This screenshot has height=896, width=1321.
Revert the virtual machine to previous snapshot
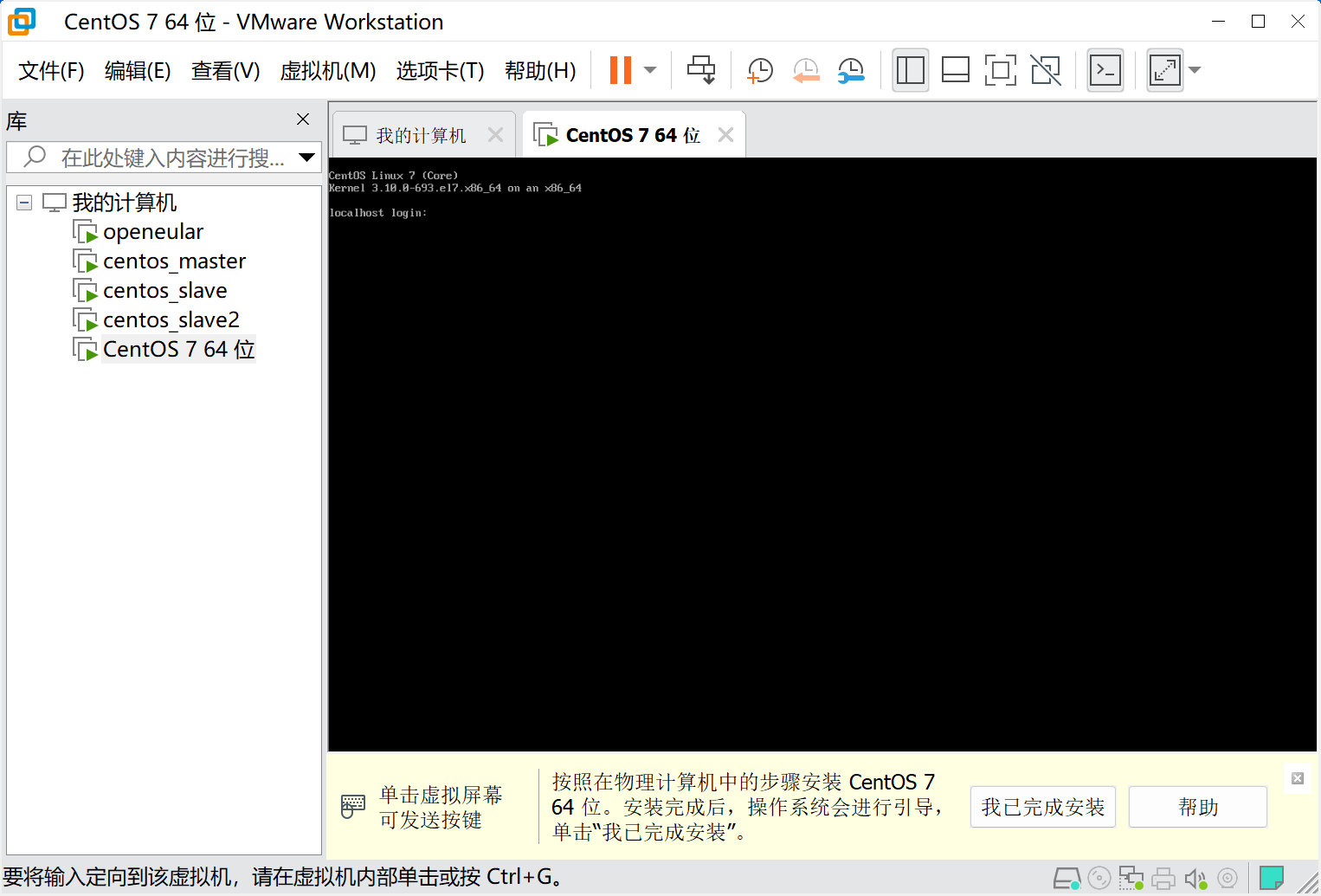[806, 70]
